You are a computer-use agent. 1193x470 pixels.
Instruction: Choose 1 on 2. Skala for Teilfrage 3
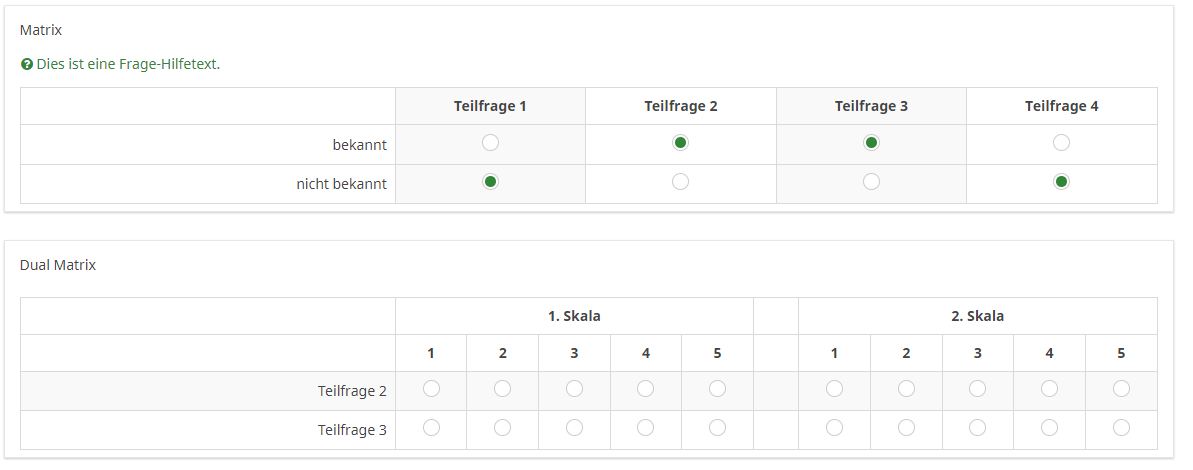coord(834,427)
